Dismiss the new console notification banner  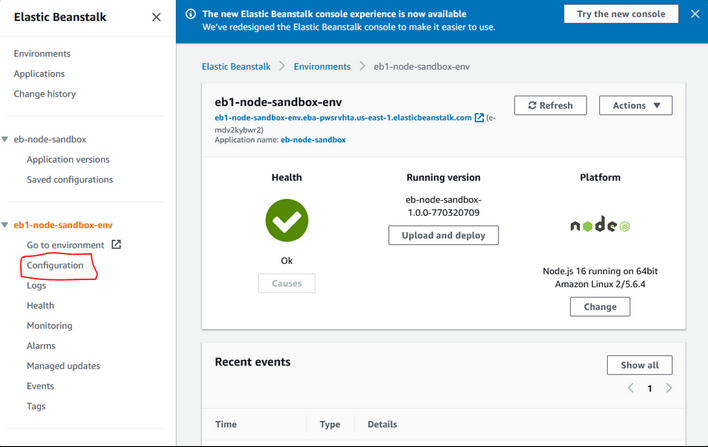[x=693, y=14]
